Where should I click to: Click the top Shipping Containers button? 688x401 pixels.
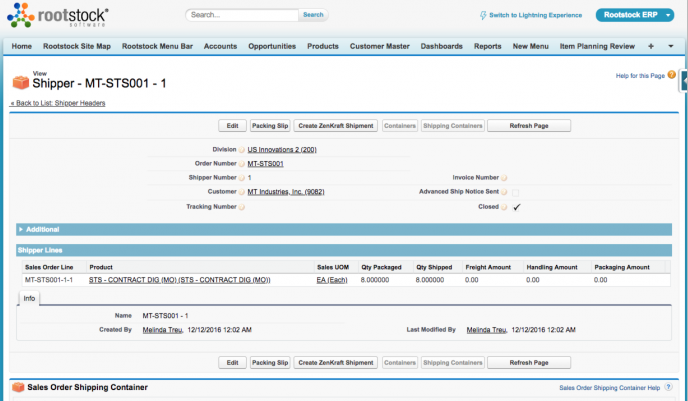(453, 126)
